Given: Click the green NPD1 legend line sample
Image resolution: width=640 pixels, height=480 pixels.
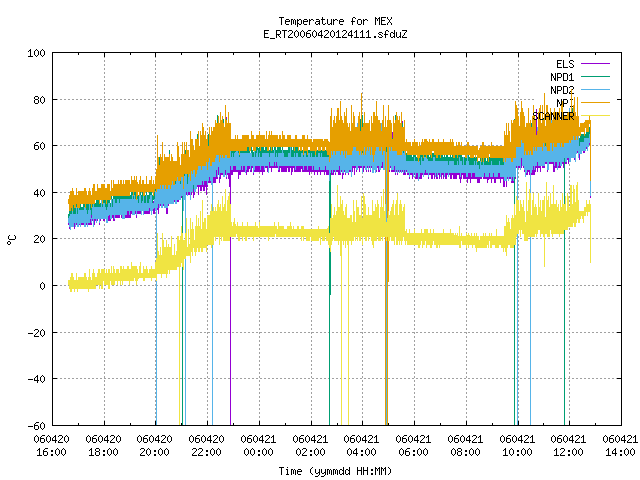Looking at the screenshot, I should point(596,76).
